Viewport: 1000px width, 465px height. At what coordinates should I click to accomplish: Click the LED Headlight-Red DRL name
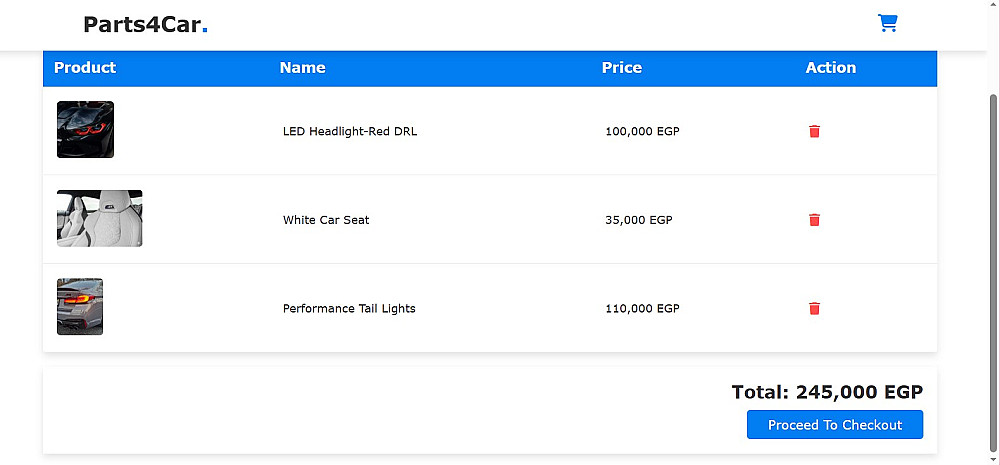point(350,132)
